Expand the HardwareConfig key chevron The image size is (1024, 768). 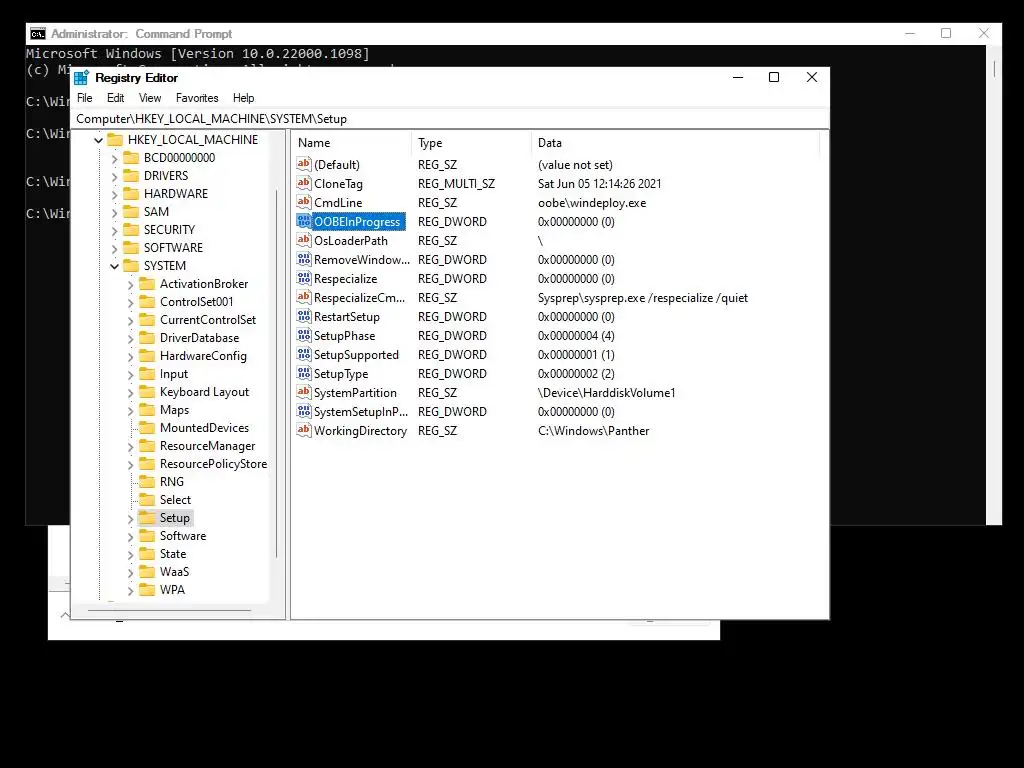(x=131, y=357)
